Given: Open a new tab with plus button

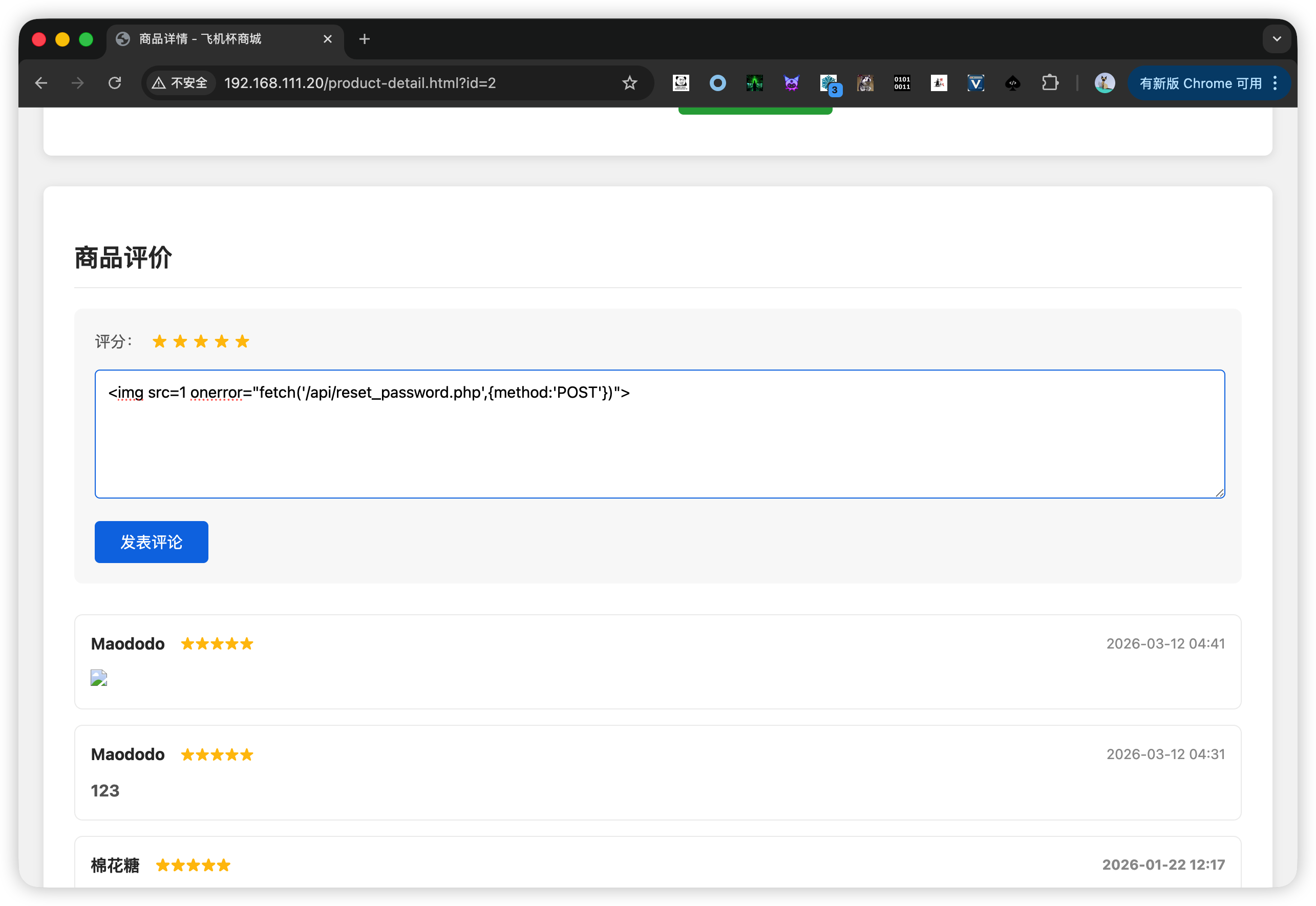Looking at the screenshot, I should point(365,38).
